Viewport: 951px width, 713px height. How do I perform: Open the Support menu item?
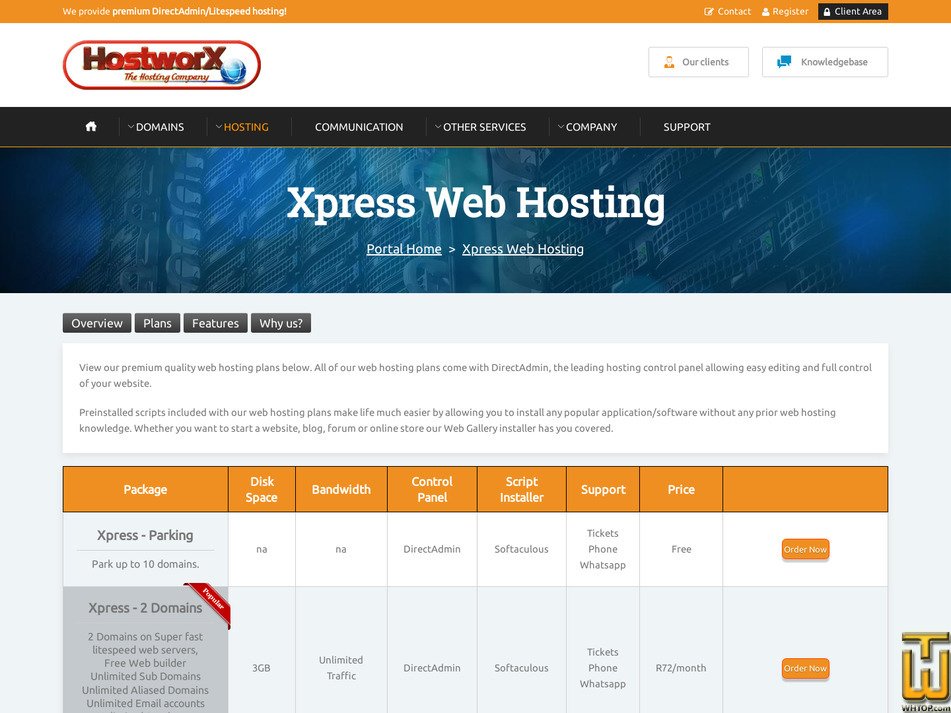tap(687, 127)
